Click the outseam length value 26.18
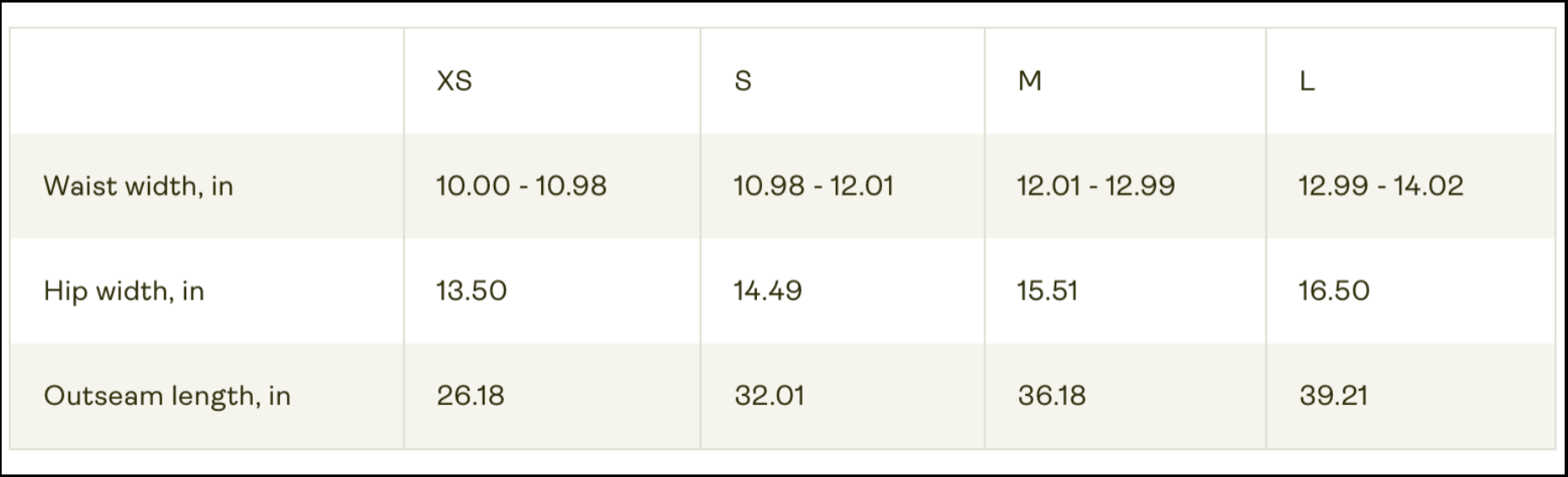Screen dimensions: 1568x477 470,396
